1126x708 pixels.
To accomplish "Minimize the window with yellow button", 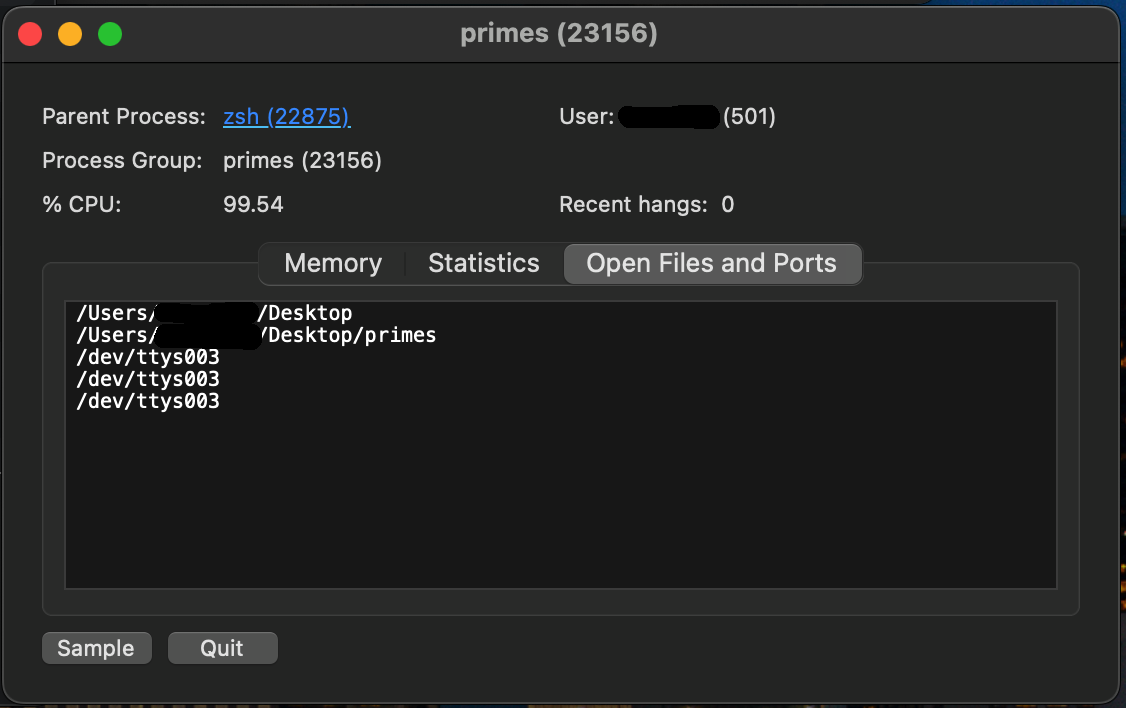I will tap(70, 34).
